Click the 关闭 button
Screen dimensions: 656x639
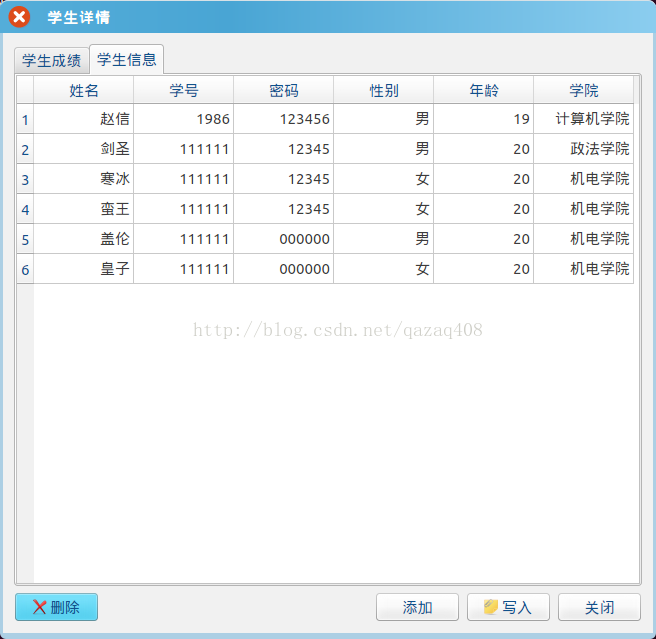pos(599,607)
